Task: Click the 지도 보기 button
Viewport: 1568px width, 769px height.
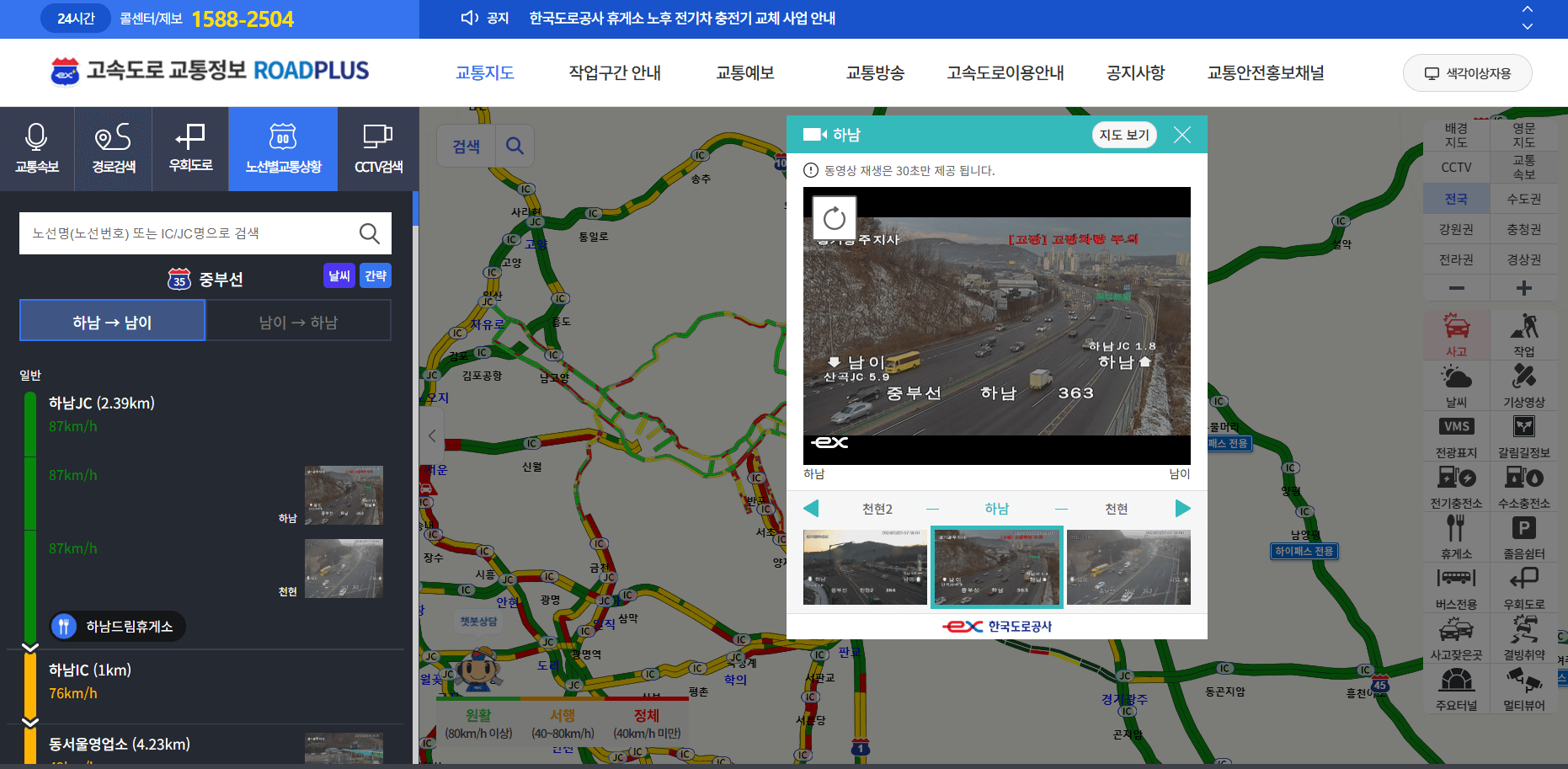Action: pos(1124,135)
